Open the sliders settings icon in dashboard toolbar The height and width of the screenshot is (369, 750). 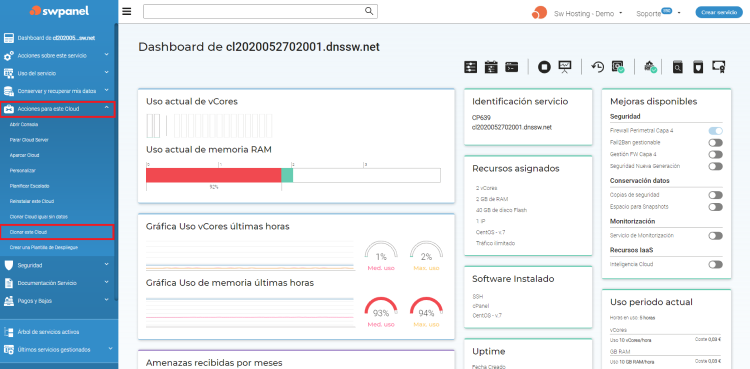(471, 67)
